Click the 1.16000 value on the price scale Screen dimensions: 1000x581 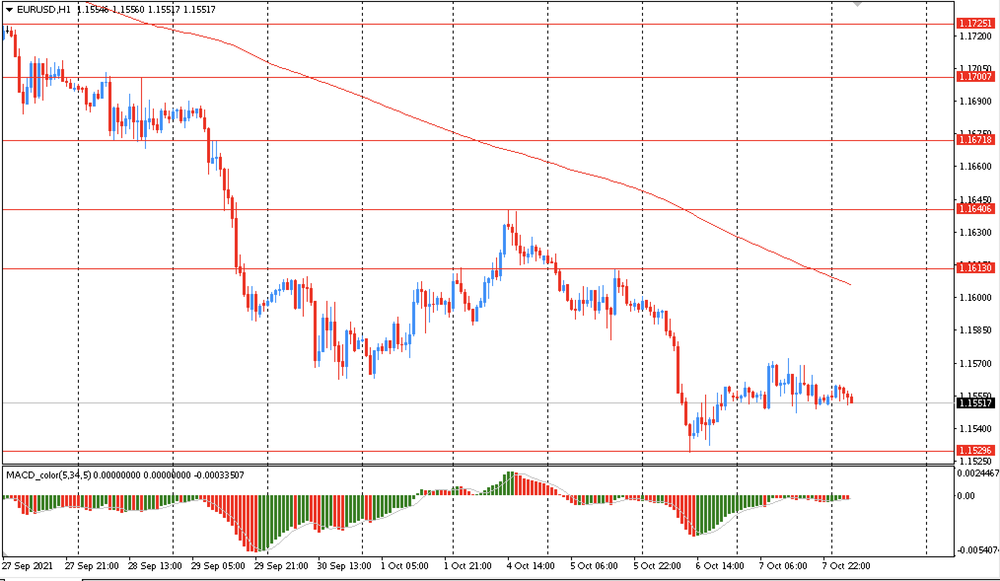click(976, 297)
